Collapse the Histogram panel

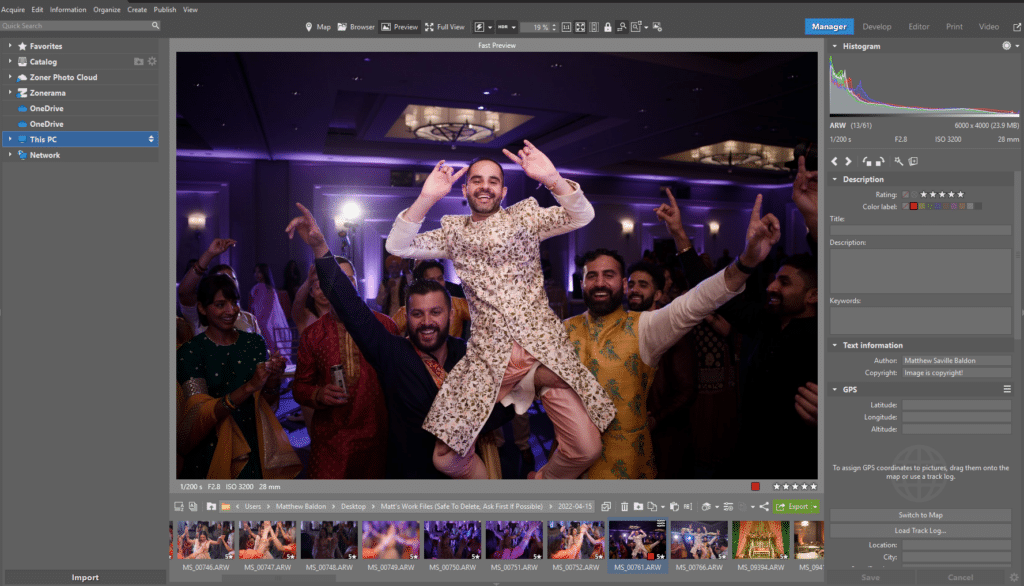click(835, 46)
